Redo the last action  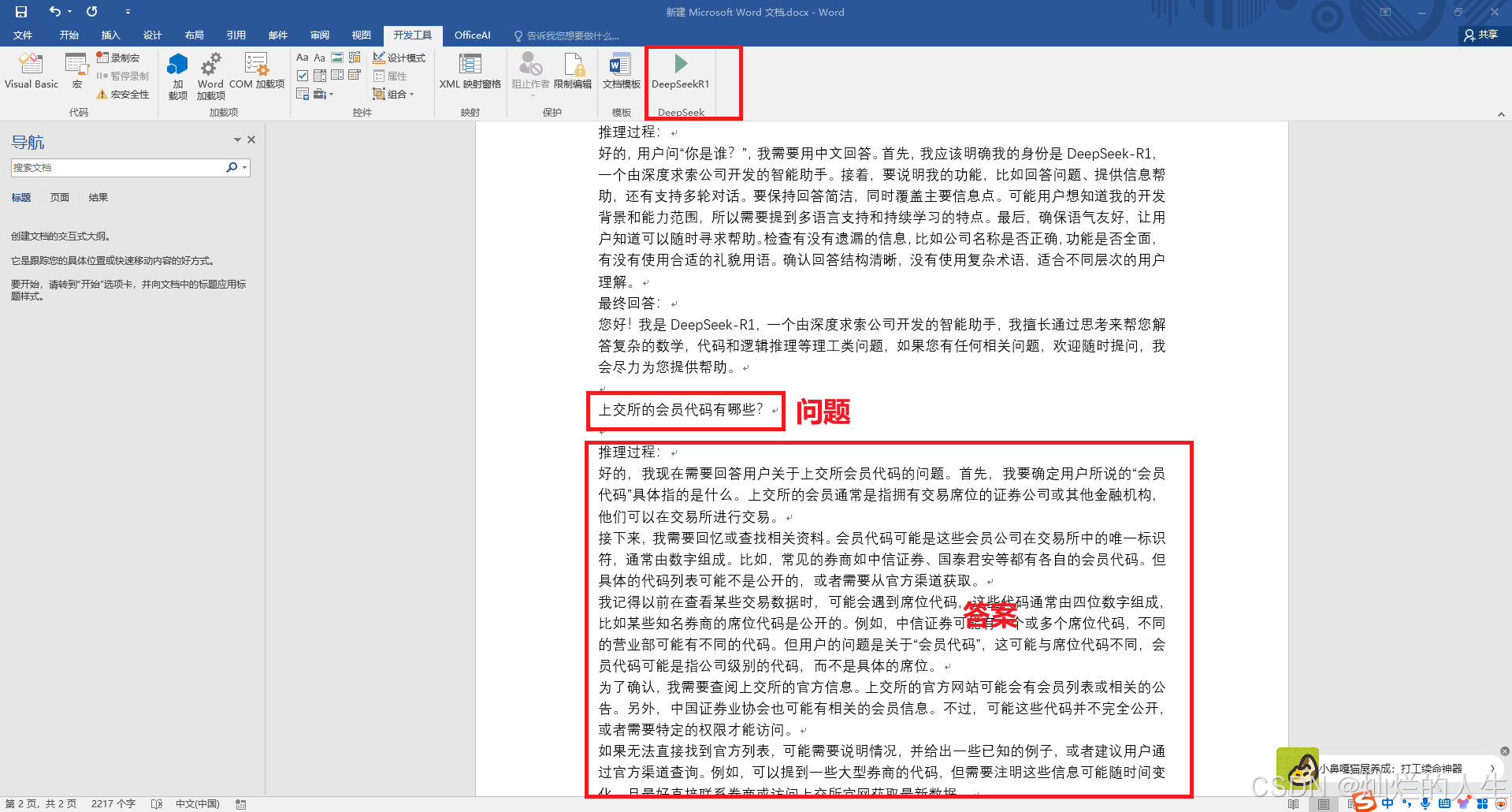[x=92, y=12]
